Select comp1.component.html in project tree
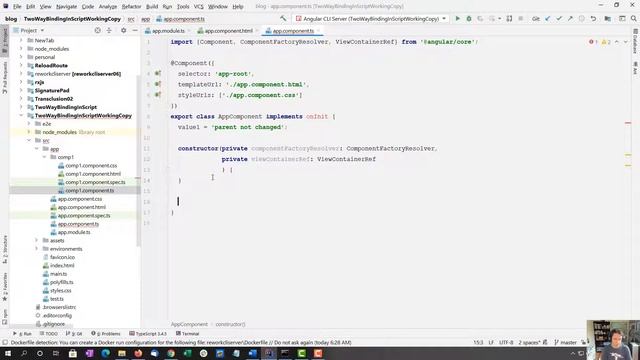This screenshot has height=360, width=640. pyautogui.click(x=93, y=174)
